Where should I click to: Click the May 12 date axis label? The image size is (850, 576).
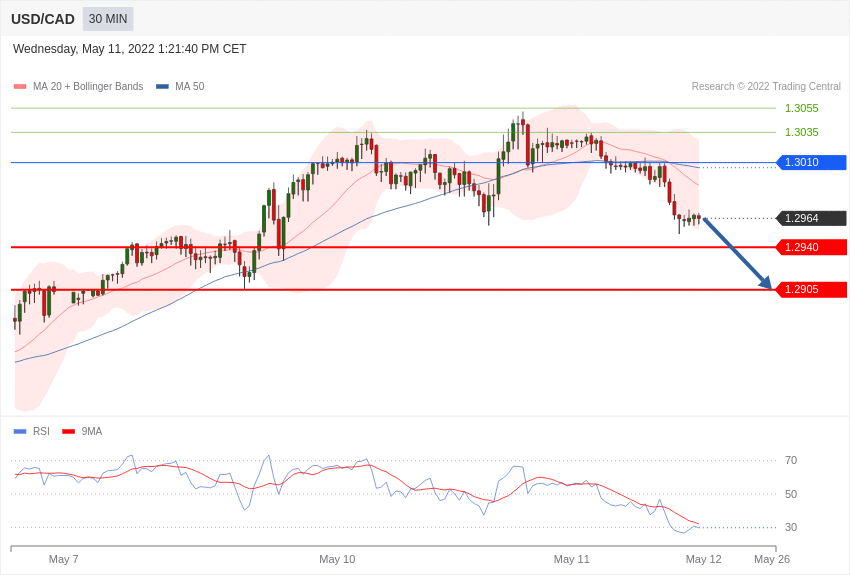(704, 559)
